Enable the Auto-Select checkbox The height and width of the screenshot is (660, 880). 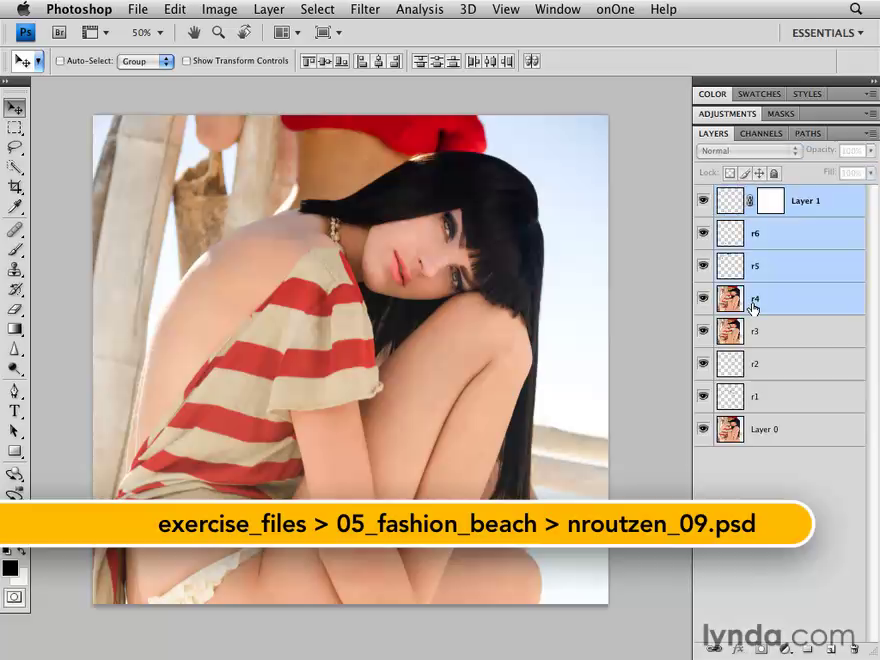click(x=60, y=61)
